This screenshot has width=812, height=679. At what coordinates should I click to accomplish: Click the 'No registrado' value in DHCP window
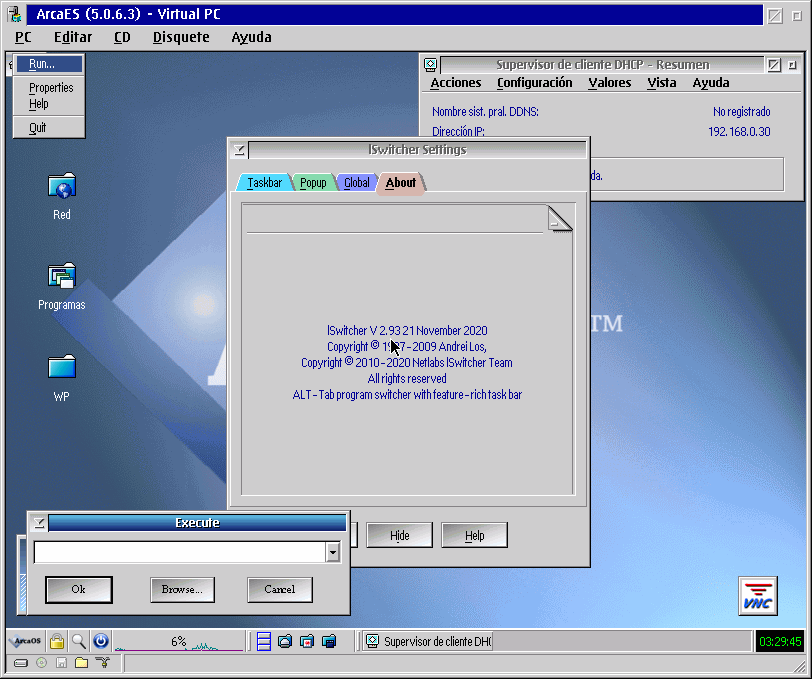point(742,111)
